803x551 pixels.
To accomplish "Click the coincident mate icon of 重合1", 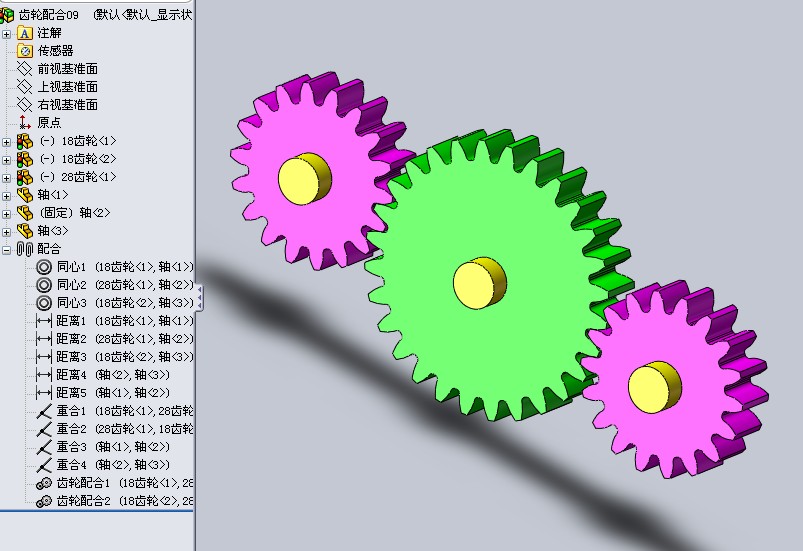I will [x=44, y=411].
